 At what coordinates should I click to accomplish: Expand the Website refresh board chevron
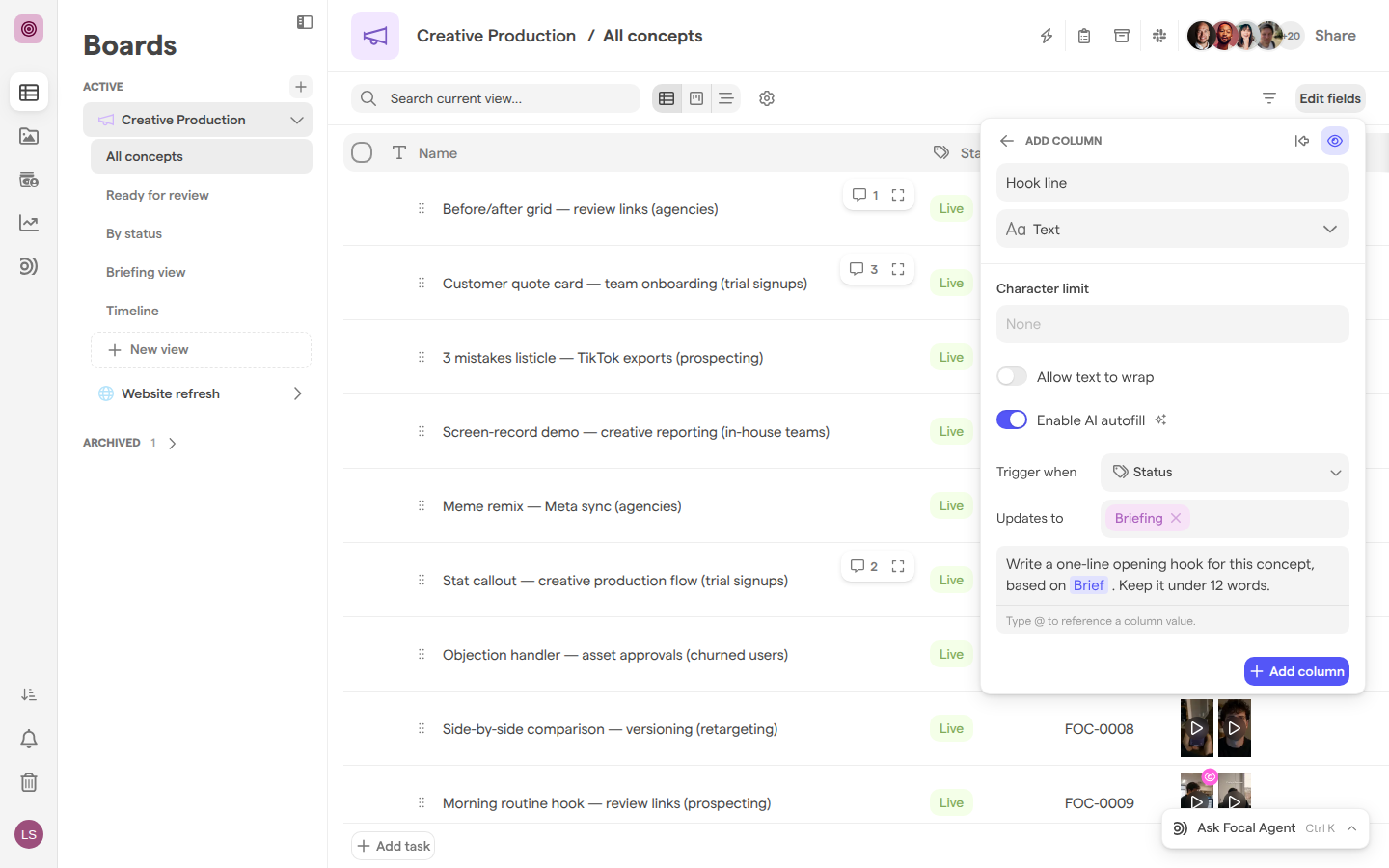click(x=297, y=393)
